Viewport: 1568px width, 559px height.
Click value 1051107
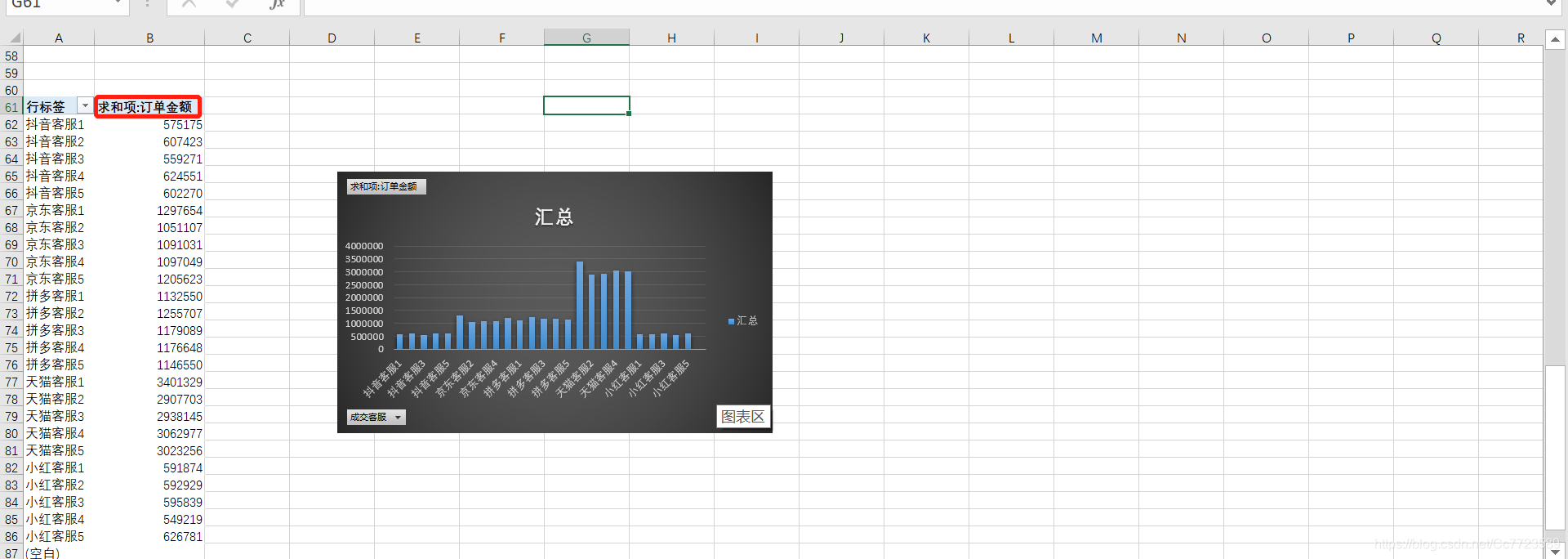[180, 228]
